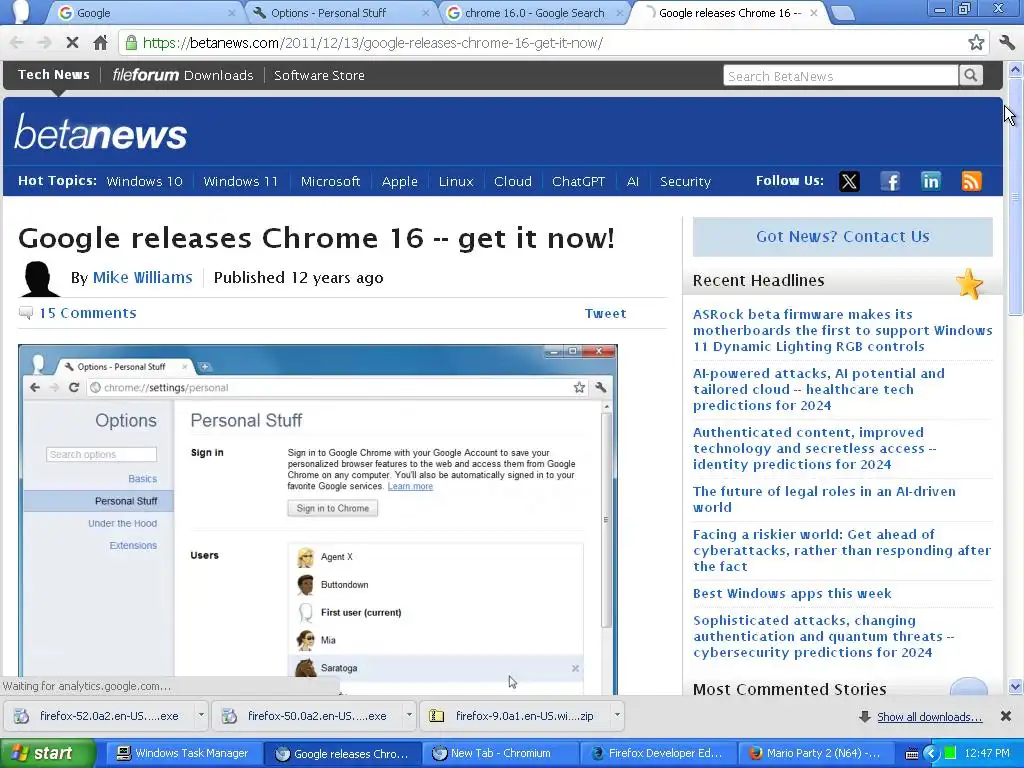Switch to Options - Personal Stuff tab

coord(340,13)
